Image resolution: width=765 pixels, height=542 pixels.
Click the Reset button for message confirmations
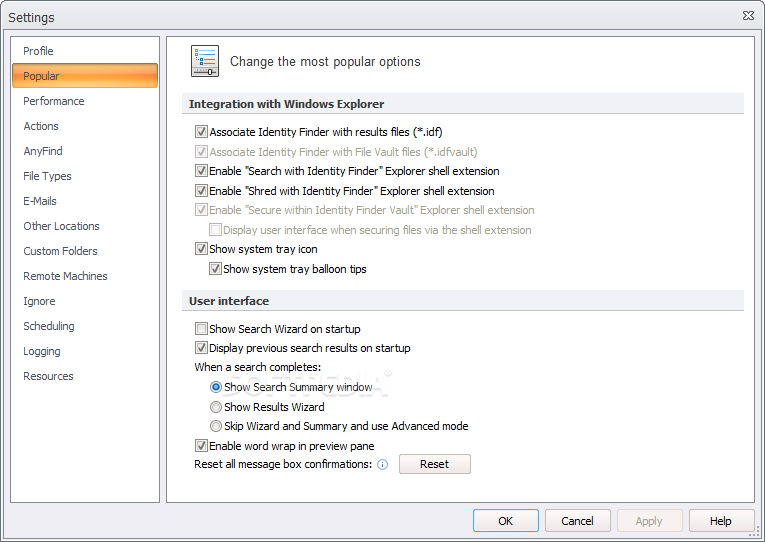[x=435, y=464]
